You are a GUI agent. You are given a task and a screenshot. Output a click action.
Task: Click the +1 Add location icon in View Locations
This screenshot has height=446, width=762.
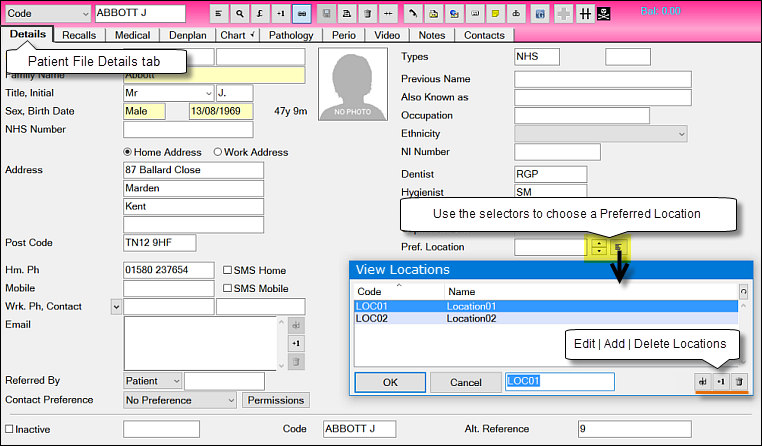click(721, 382)
